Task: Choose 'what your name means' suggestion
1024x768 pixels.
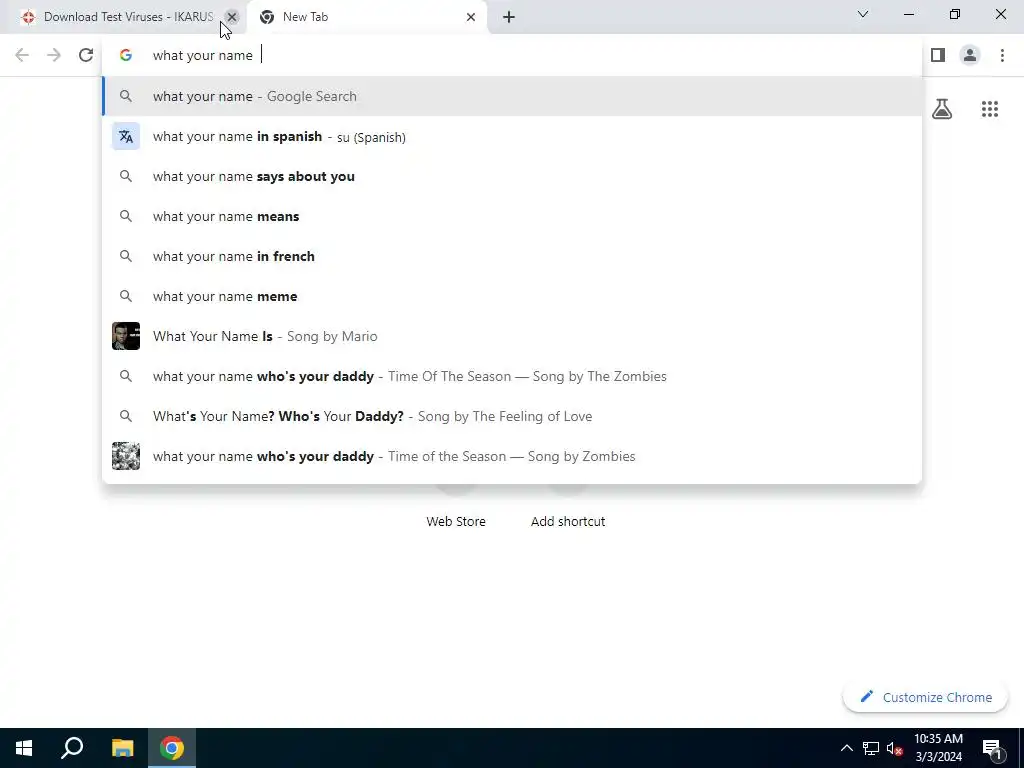Action: (x=512, y=216)
